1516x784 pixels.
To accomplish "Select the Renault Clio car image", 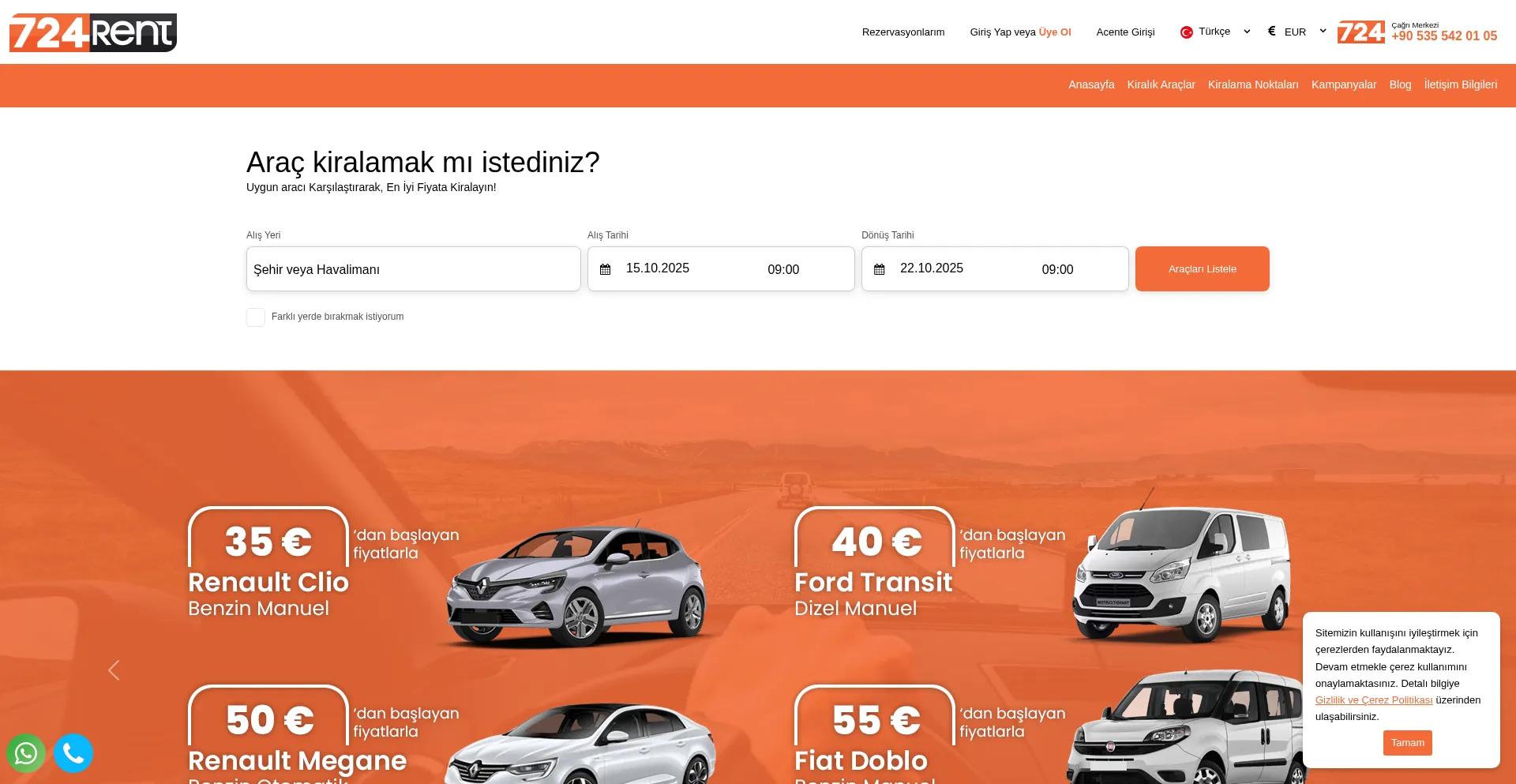I will click(x=576, y=586).
